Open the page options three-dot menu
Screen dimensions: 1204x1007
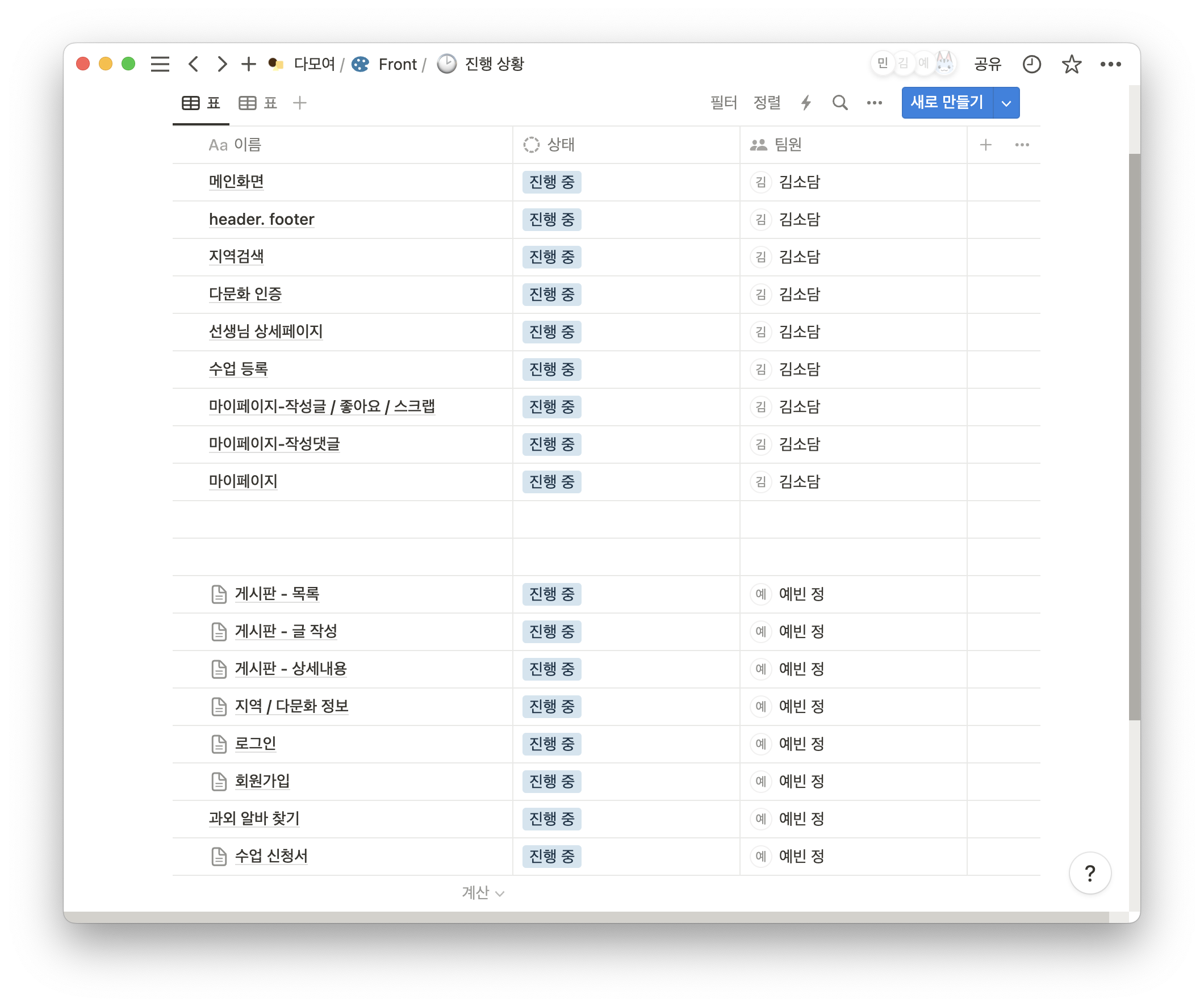[1110, 64]
